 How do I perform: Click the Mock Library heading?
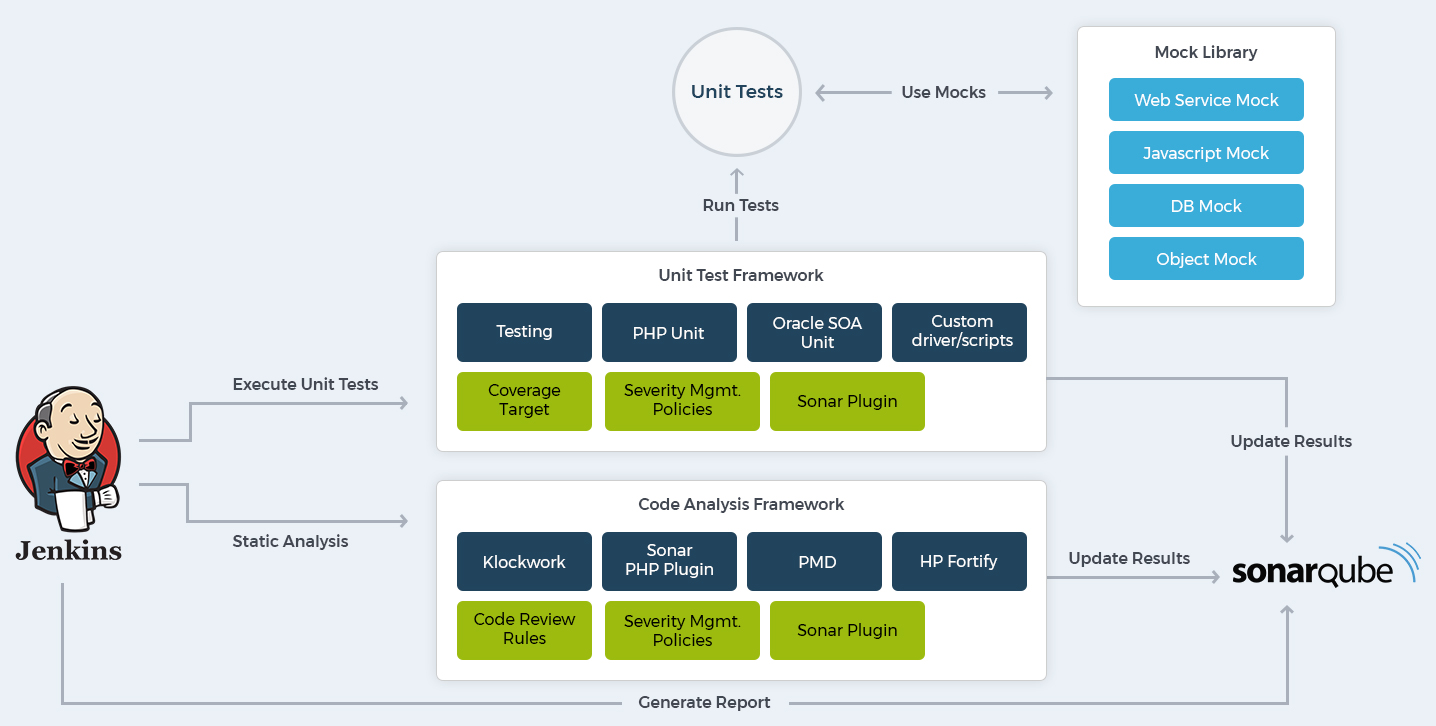tap(1206, 52)
